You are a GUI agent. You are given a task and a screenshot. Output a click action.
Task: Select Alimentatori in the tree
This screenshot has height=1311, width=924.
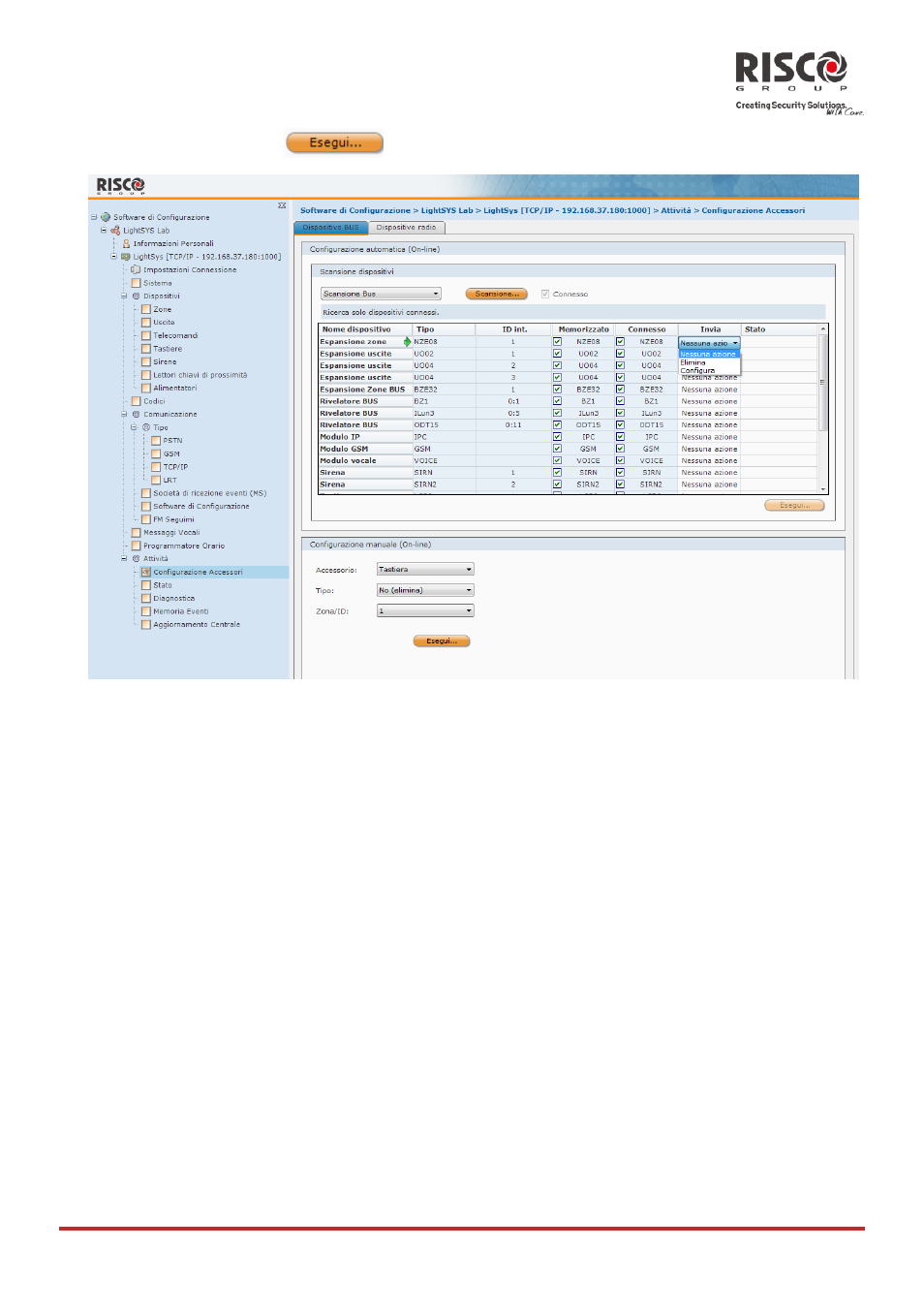point(174,388)
